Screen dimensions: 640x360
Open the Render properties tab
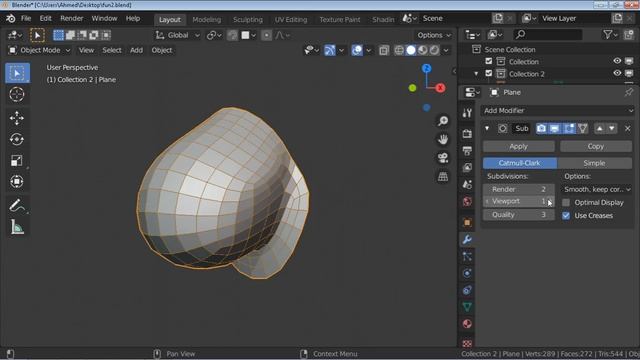pos(467,134)
